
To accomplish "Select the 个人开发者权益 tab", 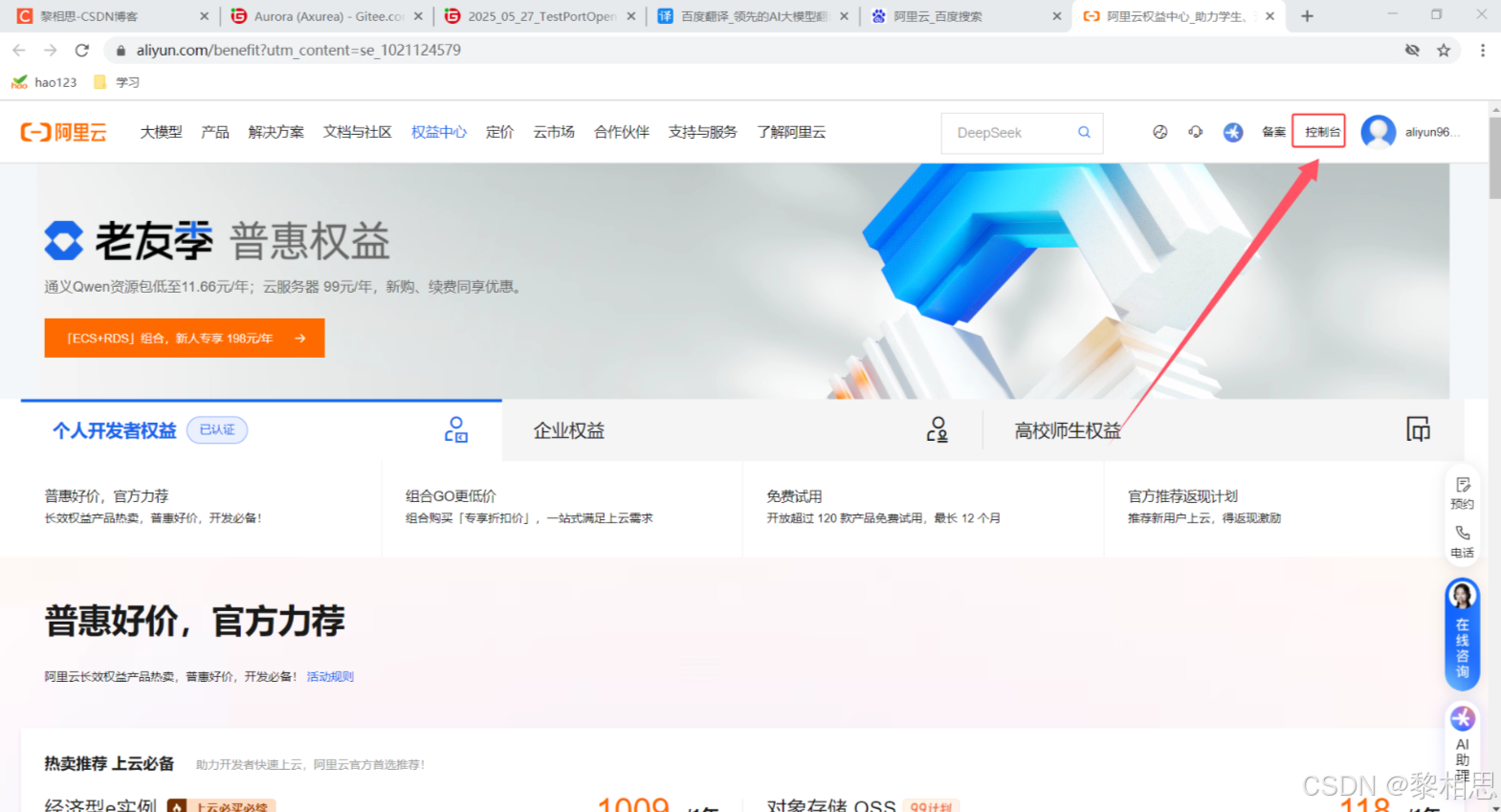I will (261, 430).
